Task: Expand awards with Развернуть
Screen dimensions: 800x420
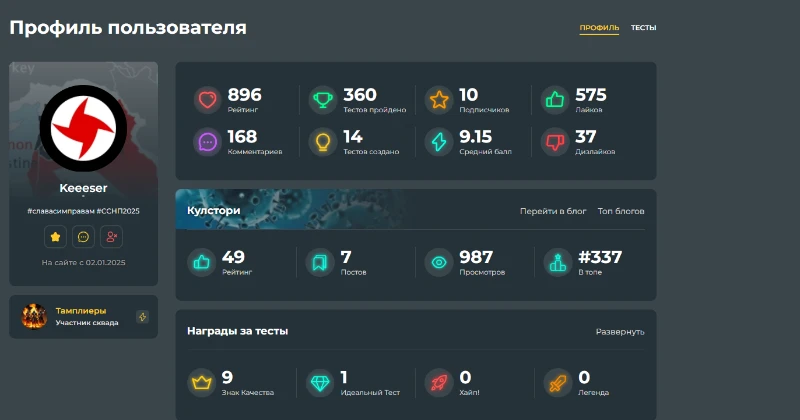Action: (x=620, y=332)
